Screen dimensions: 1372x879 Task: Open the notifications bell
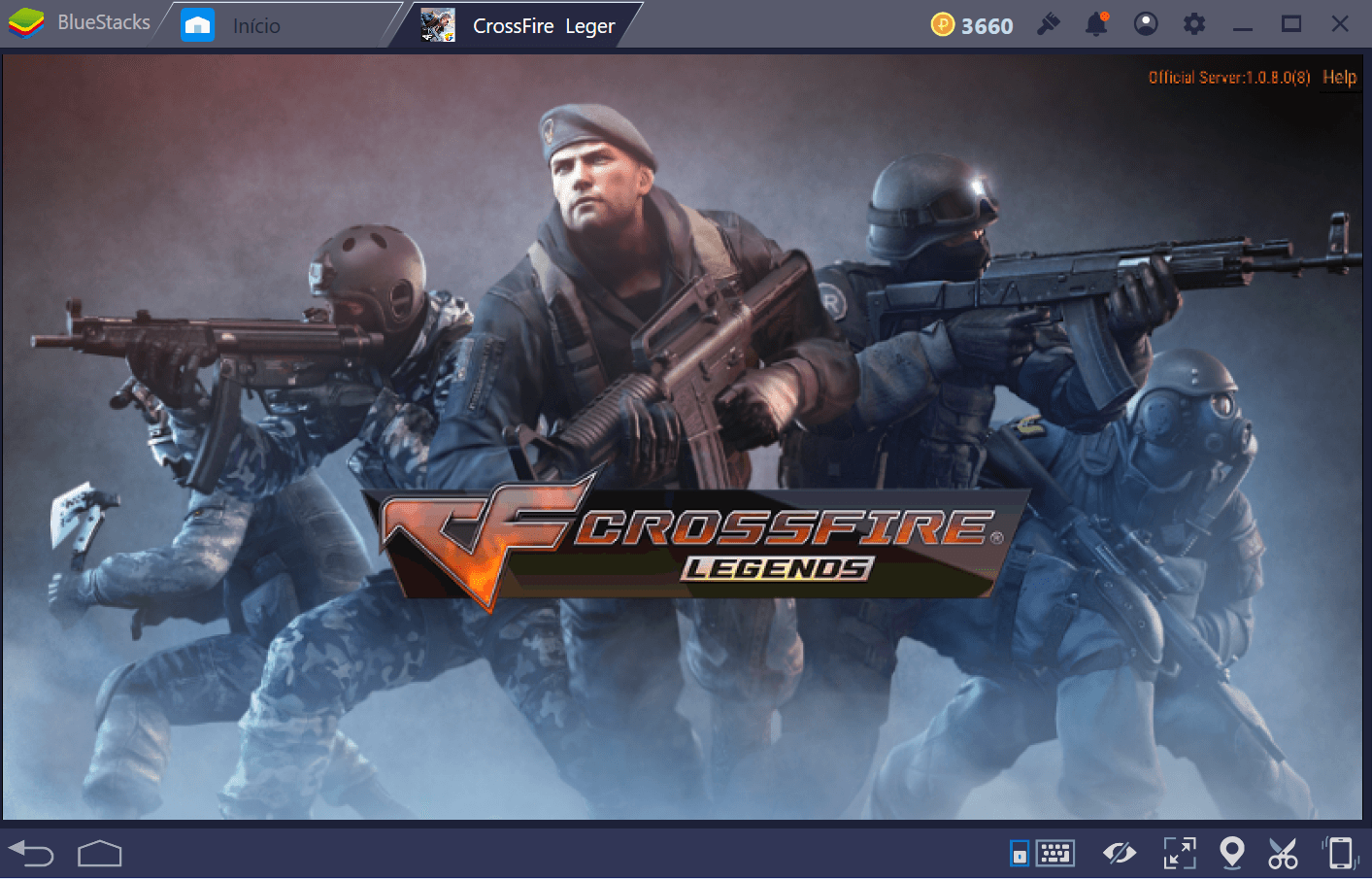coord(1096,24)
